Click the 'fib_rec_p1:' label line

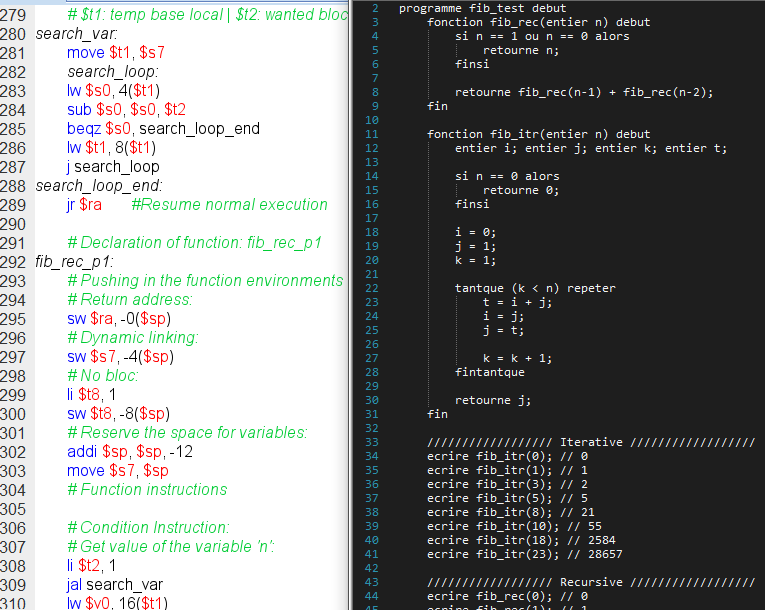(x=74, y=262)
